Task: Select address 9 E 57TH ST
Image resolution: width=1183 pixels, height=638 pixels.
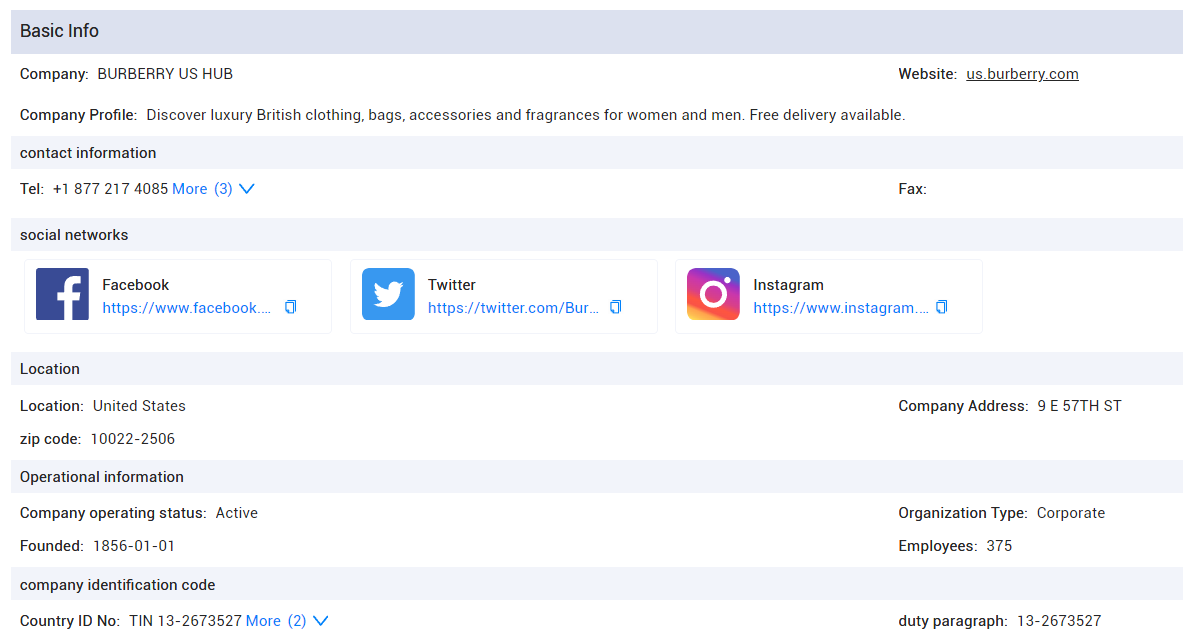Action: click(x=1079, y=406)
